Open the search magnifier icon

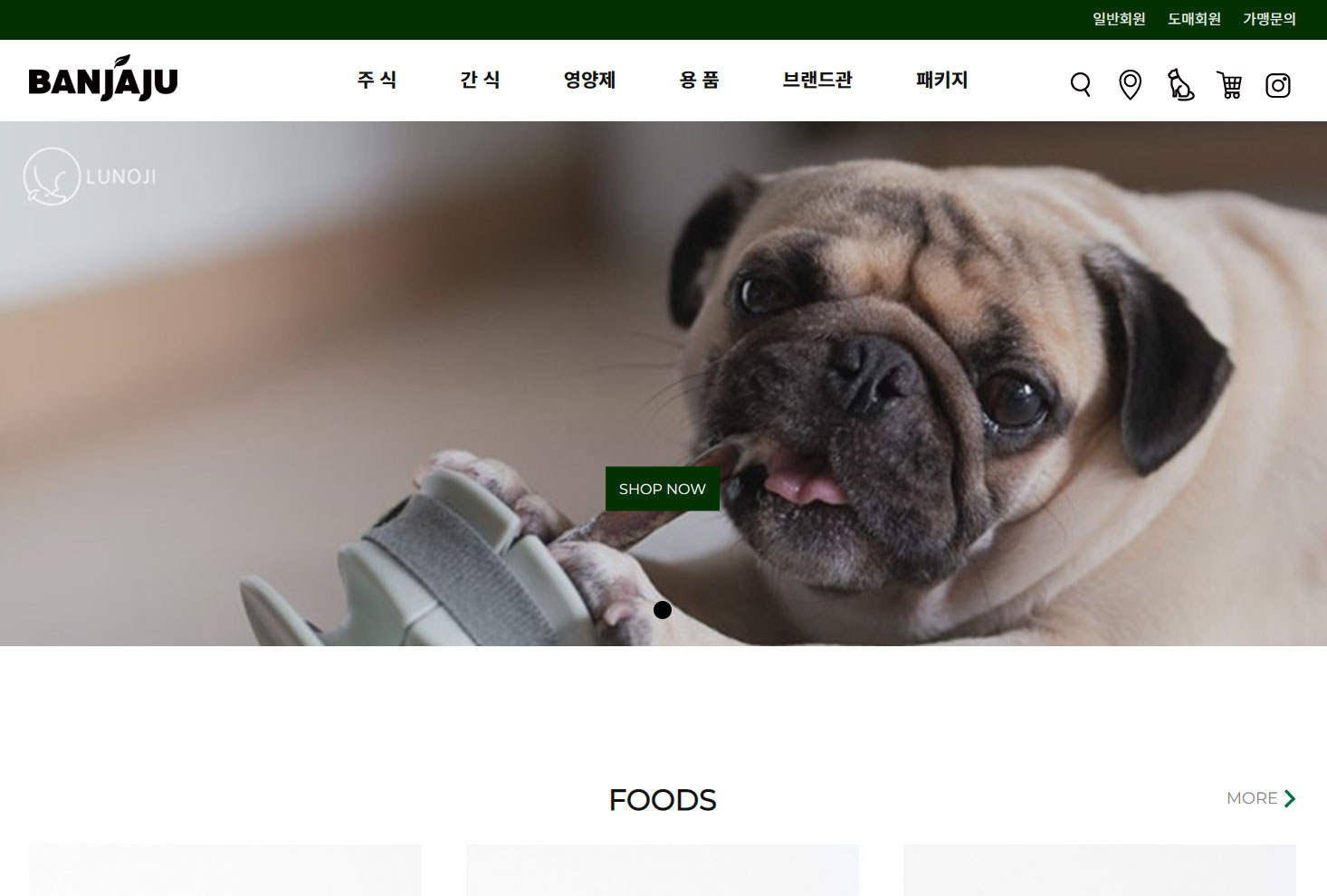[1081, 85]
